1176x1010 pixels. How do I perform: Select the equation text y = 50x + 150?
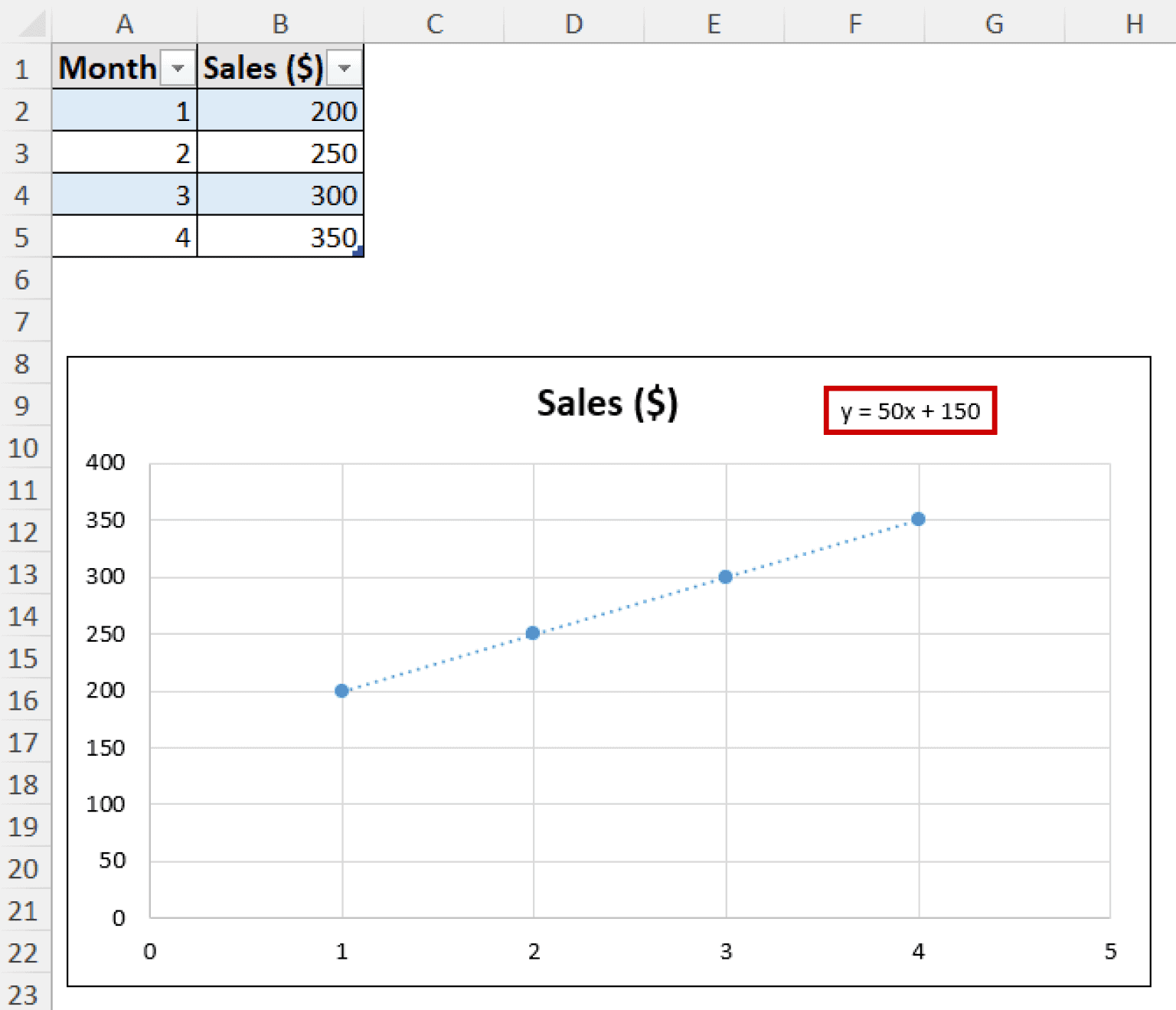[910, 411]
